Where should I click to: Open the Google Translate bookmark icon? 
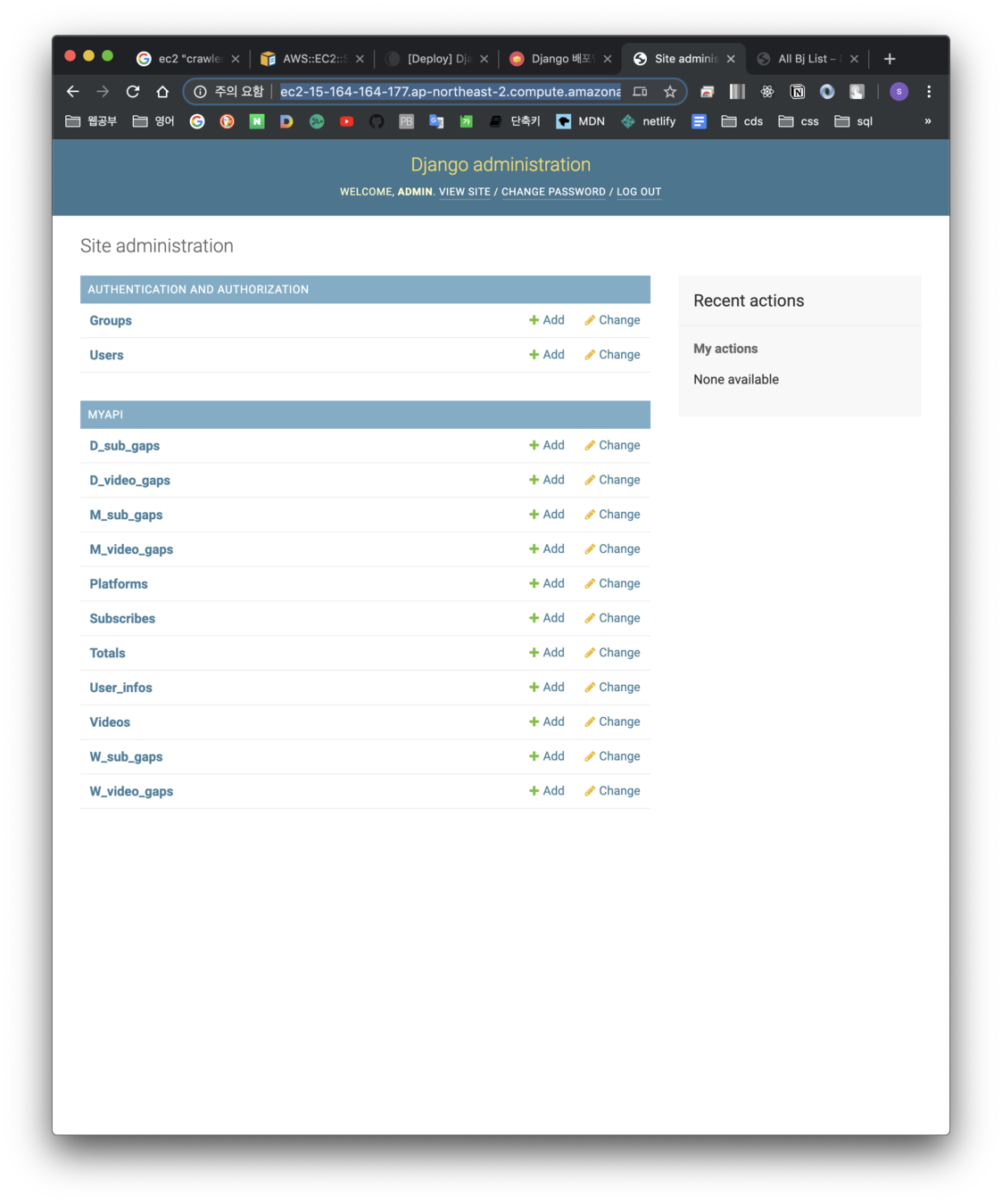436,121
